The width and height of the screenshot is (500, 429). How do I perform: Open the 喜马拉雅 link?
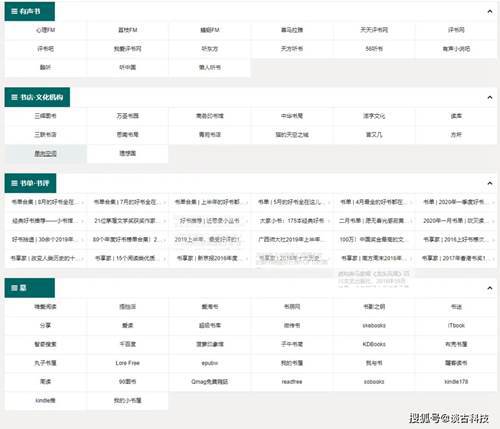click(292, 30)
